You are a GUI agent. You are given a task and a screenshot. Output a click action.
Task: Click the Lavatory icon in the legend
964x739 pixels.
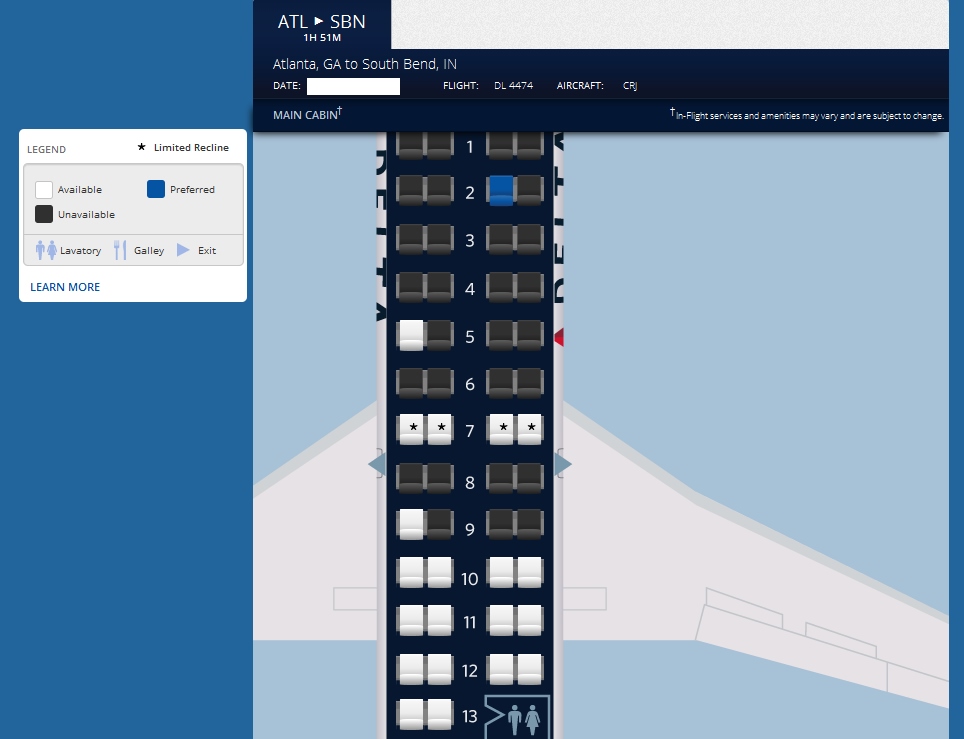[46, 250]
